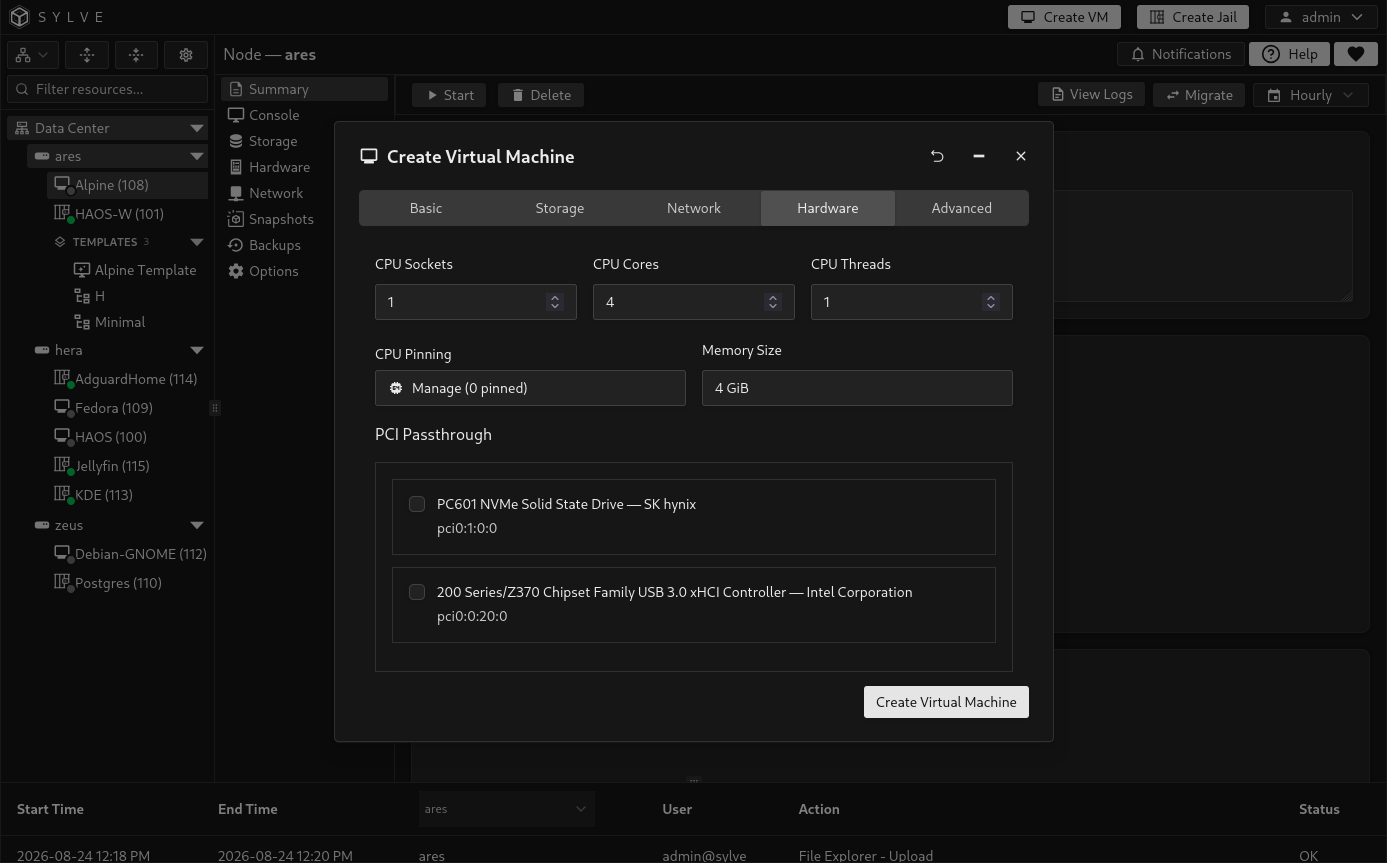1387x863 pixels.
Task: Collapse the hera node arrow
Action: [x=197, y=350]
